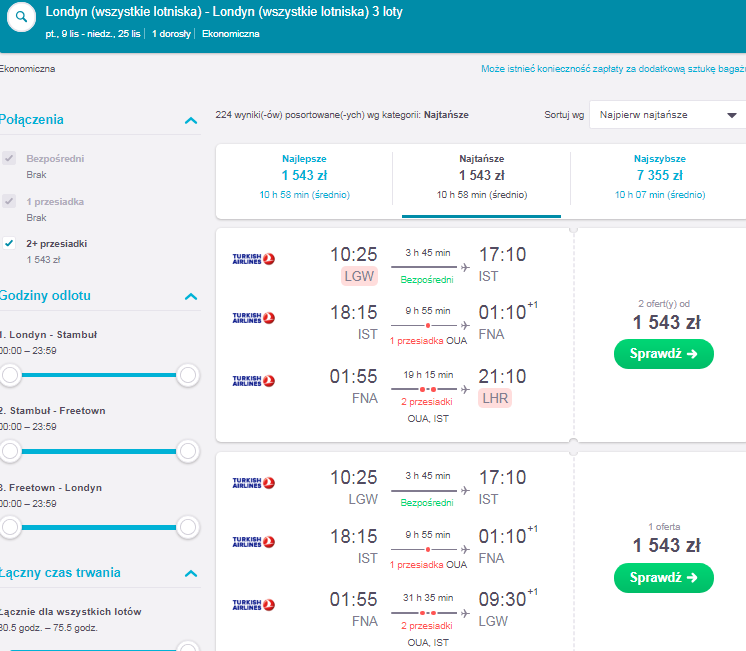Click Turkish Airlines logo on FNA–LGW flight
The height and width of the screenshot is (651, 746).
pyautogui.click(x=254, y=605)
